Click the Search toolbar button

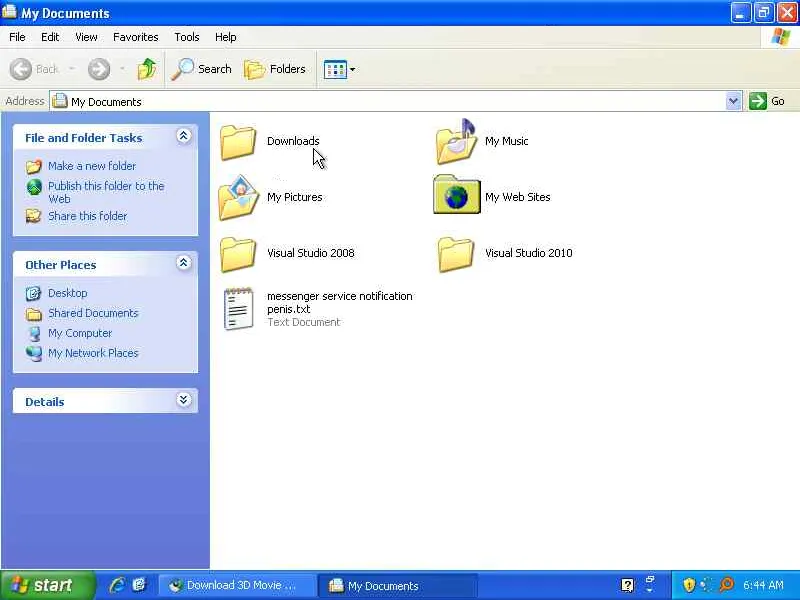pos(201,69)
